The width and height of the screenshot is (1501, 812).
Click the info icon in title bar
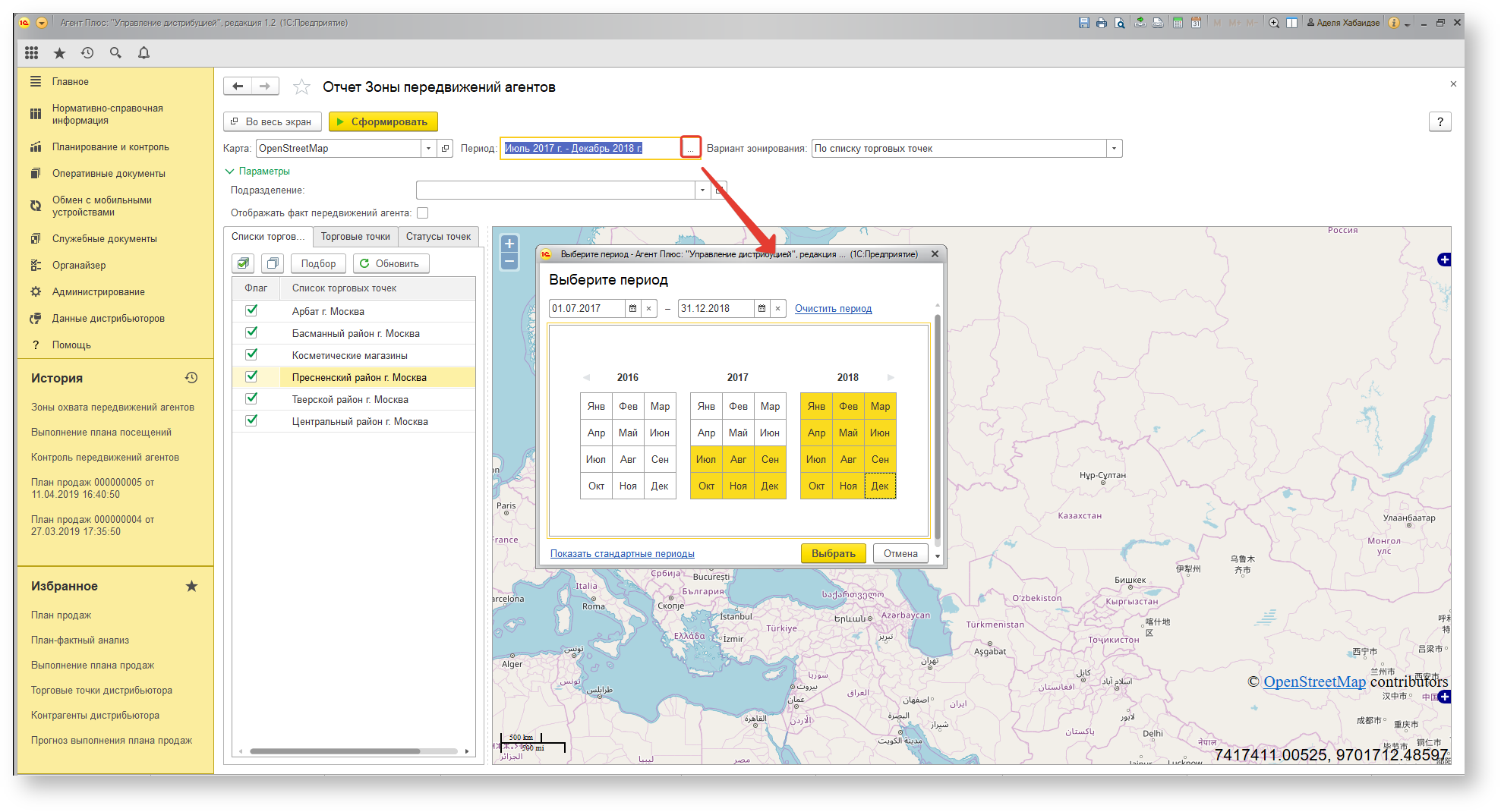pyautogui.click(x=1394, y=23)
